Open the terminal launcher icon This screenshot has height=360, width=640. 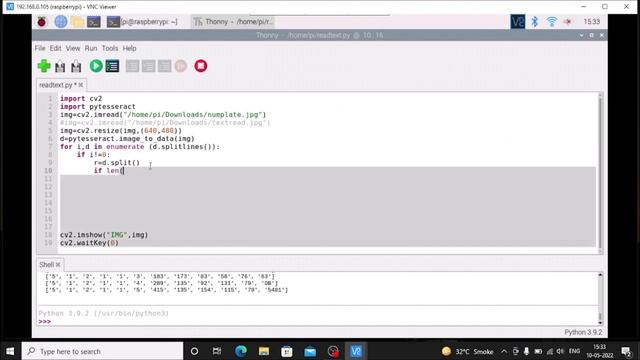pos(93,22)
